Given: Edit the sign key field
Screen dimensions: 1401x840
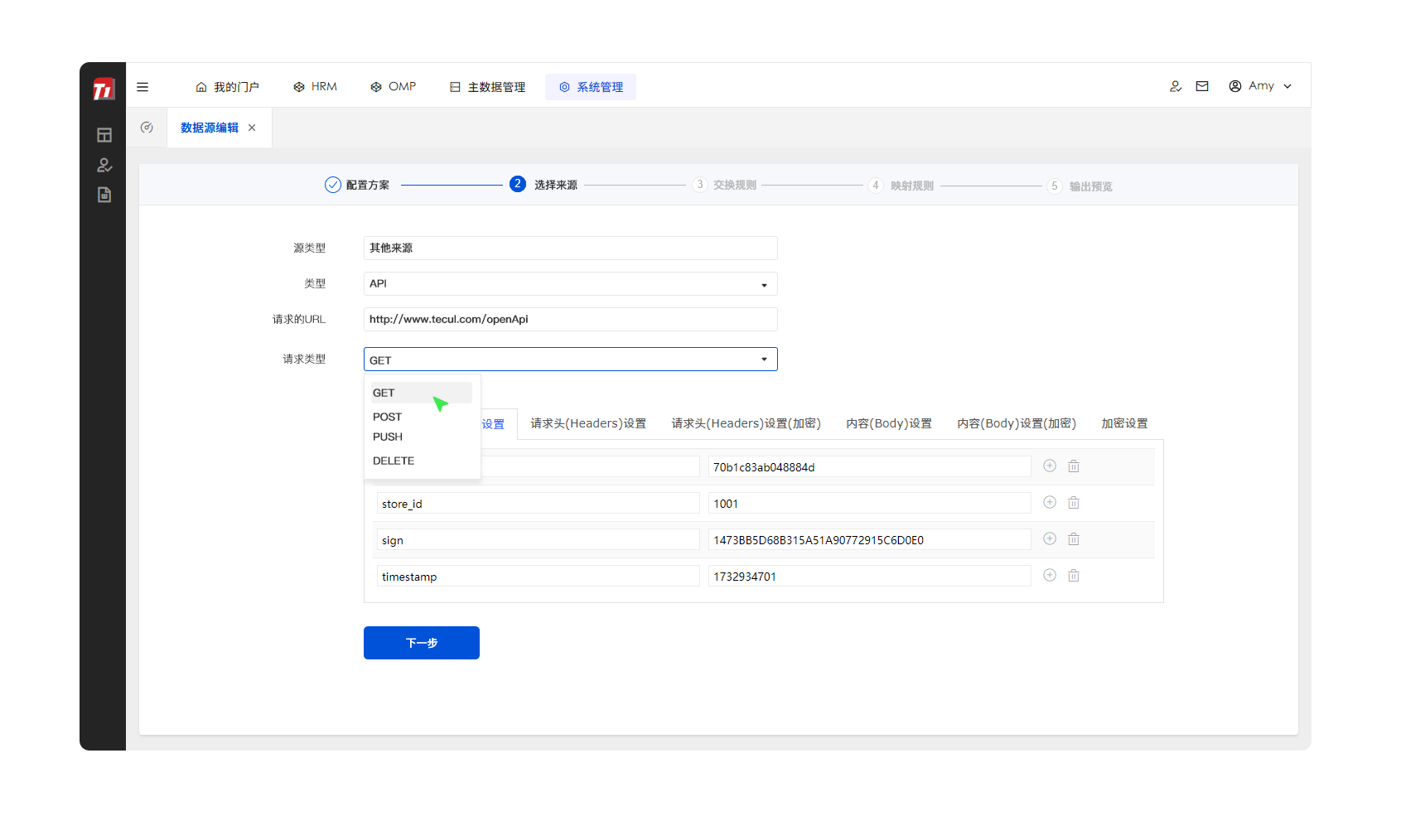Looking at the screenshot, I should [539, 540].
